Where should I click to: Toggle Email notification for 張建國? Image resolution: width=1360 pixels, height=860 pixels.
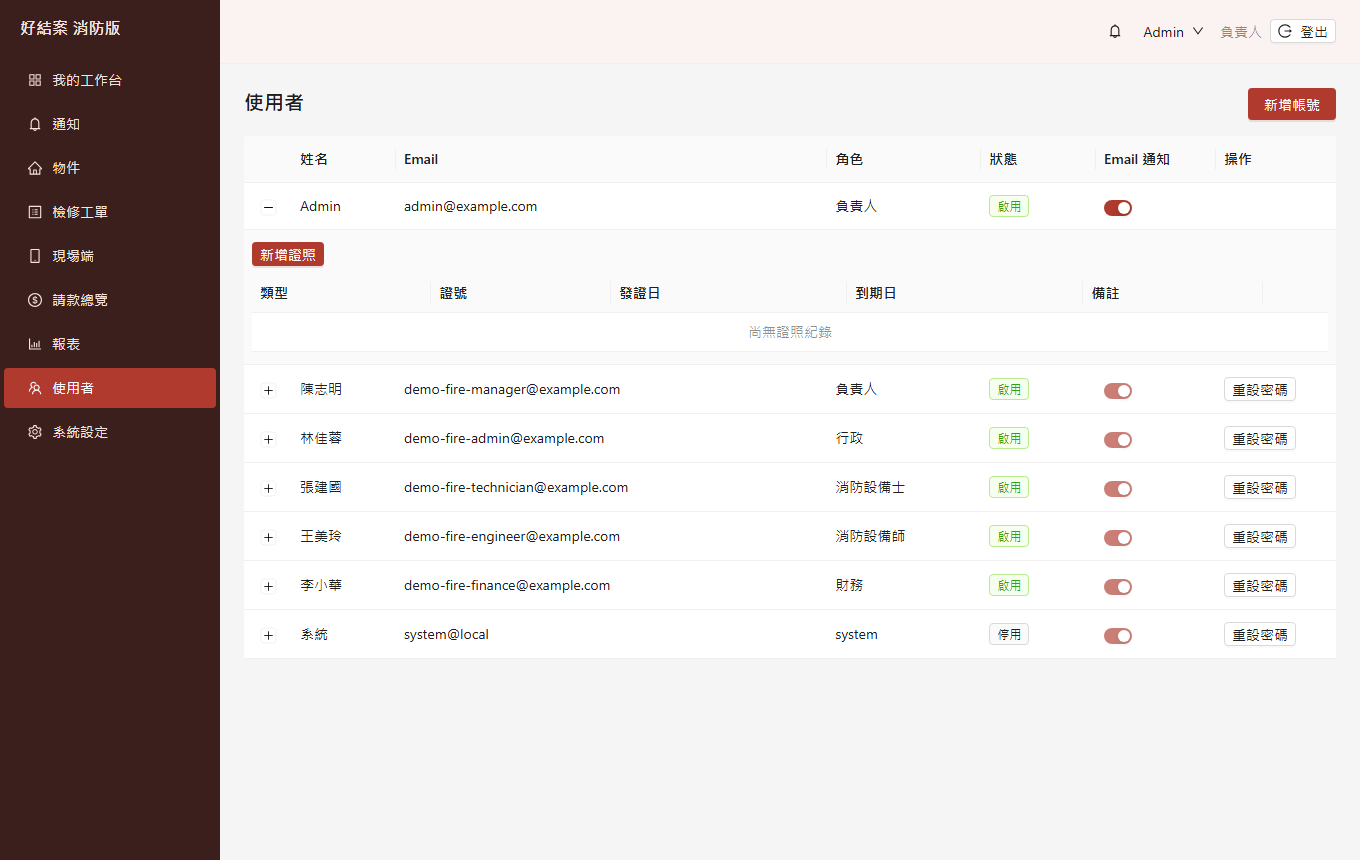pyautogui.click(x=1118, y=489)
